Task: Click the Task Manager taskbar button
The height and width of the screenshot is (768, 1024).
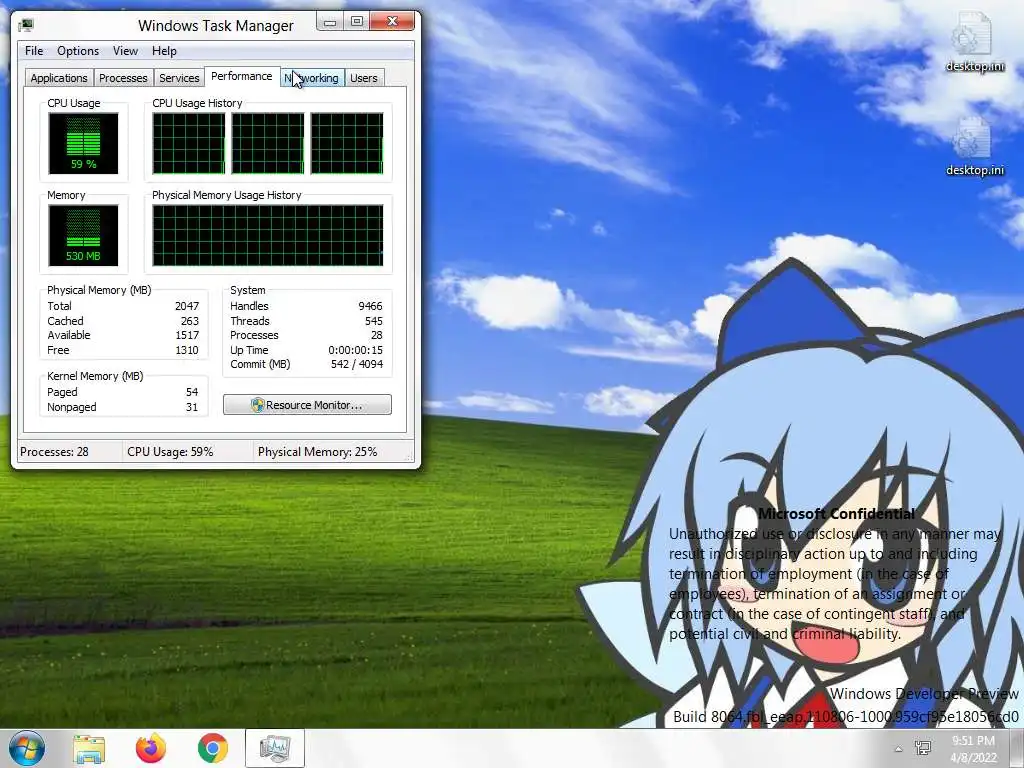Action: coord(275,748)
